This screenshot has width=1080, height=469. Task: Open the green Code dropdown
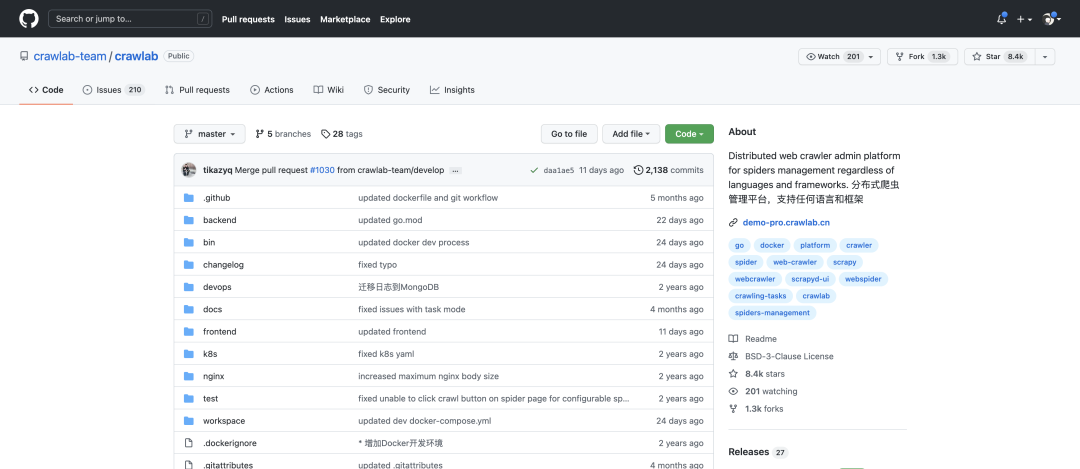(689, 134)
